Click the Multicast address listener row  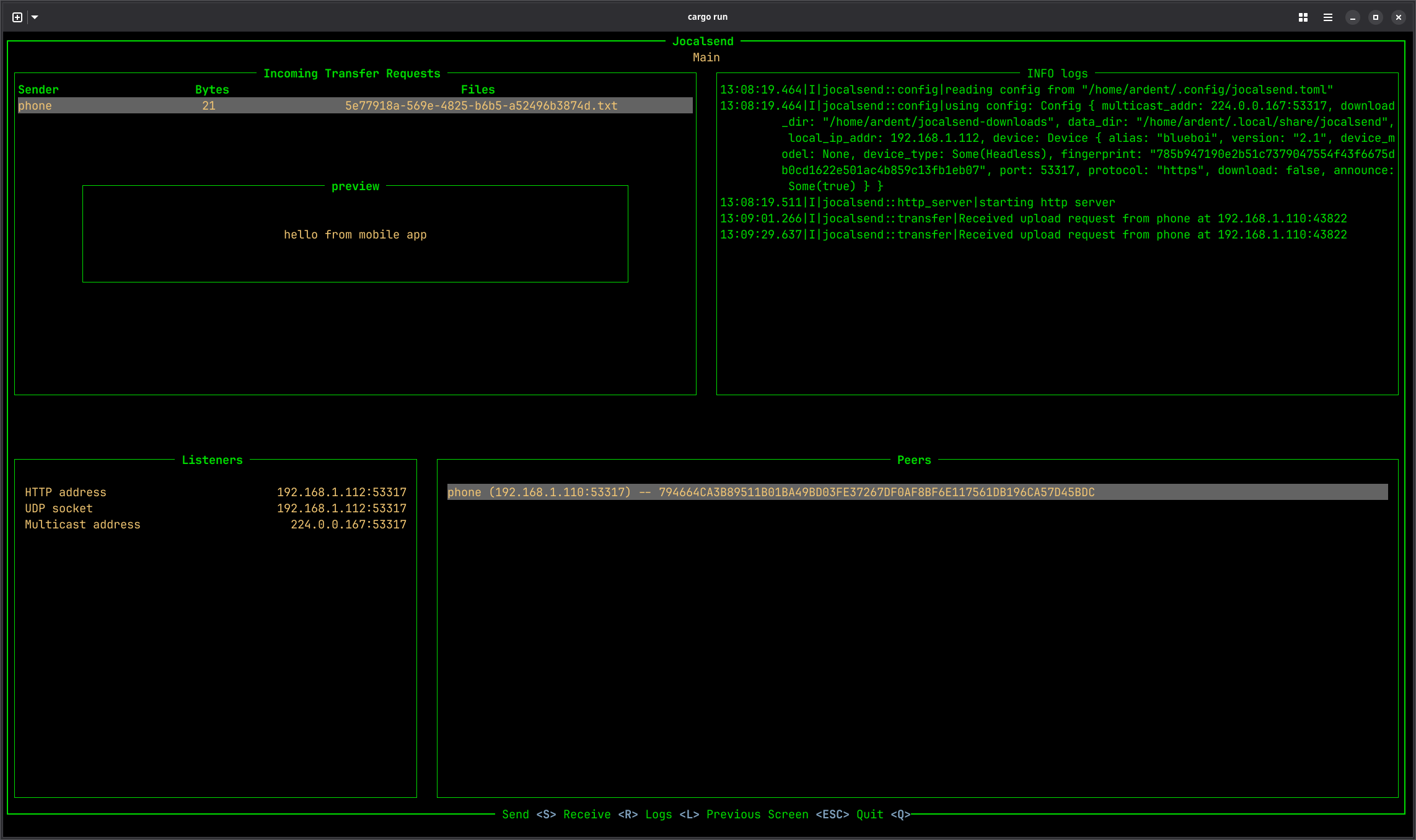pyautogui.click(x=215, y=525)
